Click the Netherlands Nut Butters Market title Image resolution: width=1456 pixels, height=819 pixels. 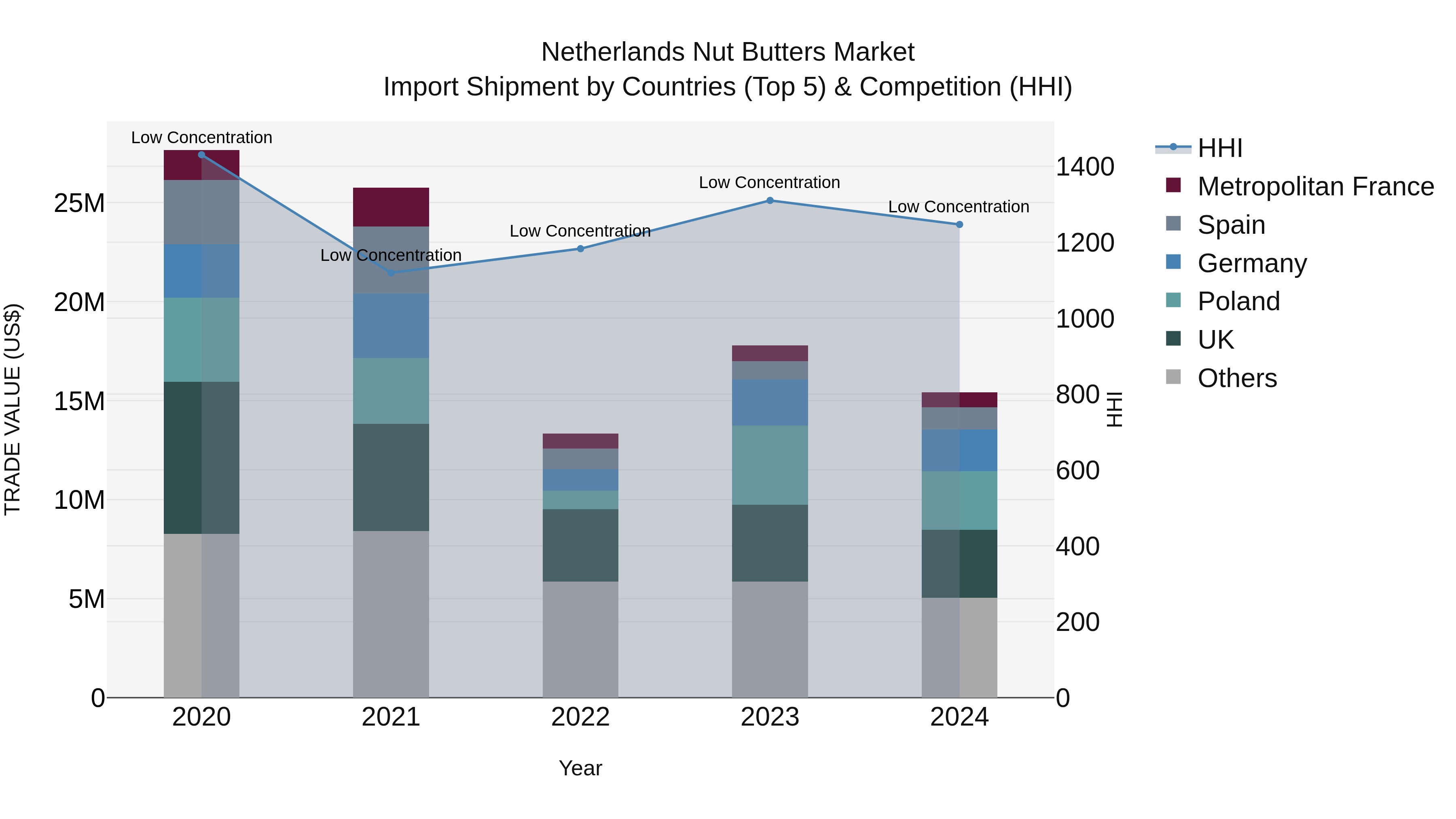[728, 52]
